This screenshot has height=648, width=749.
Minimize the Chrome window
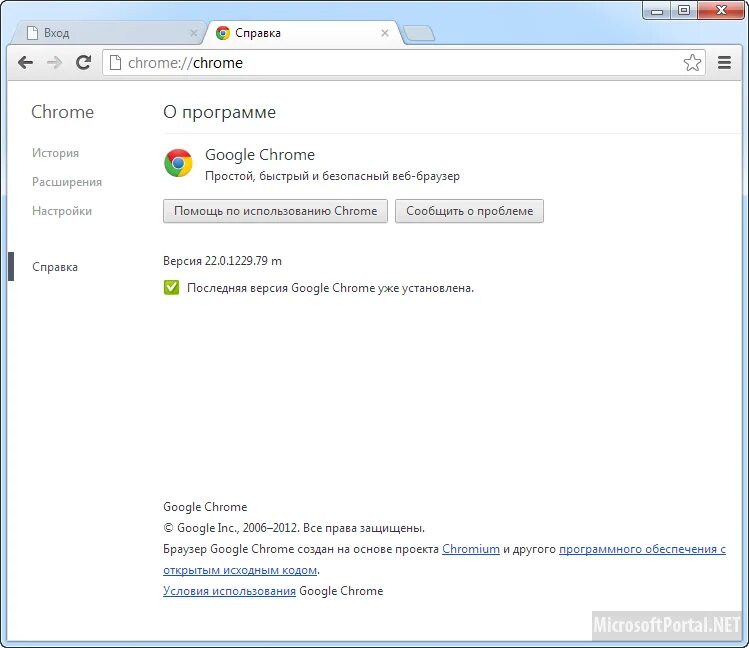(656, 11)
